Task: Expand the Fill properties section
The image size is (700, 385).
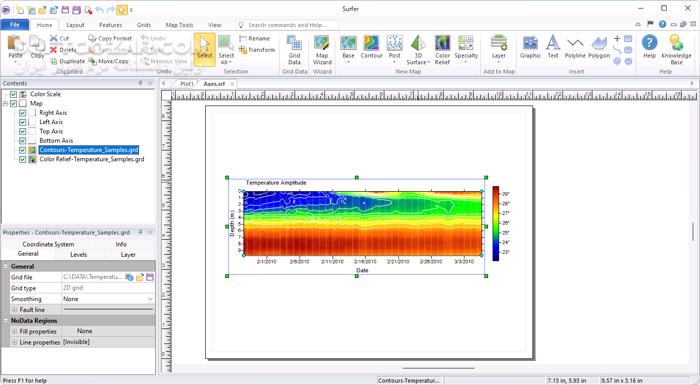Action: coord(14,331)
